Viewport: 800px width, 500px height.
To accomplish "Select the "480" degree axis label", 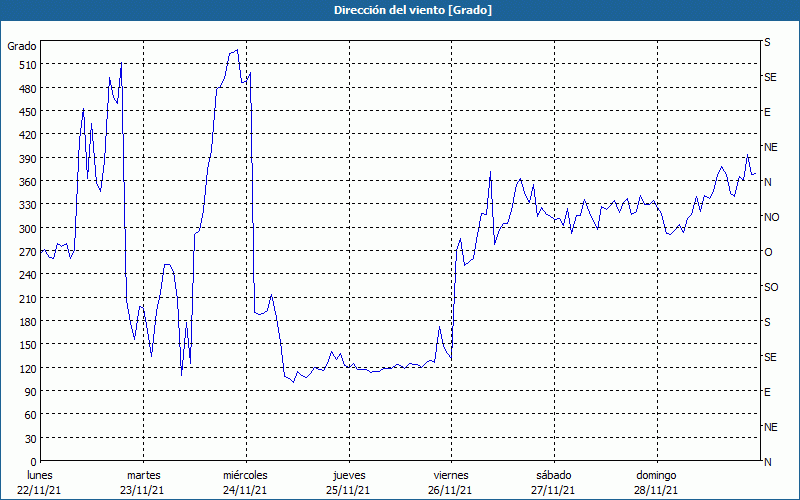I will (x=27, y=88).
